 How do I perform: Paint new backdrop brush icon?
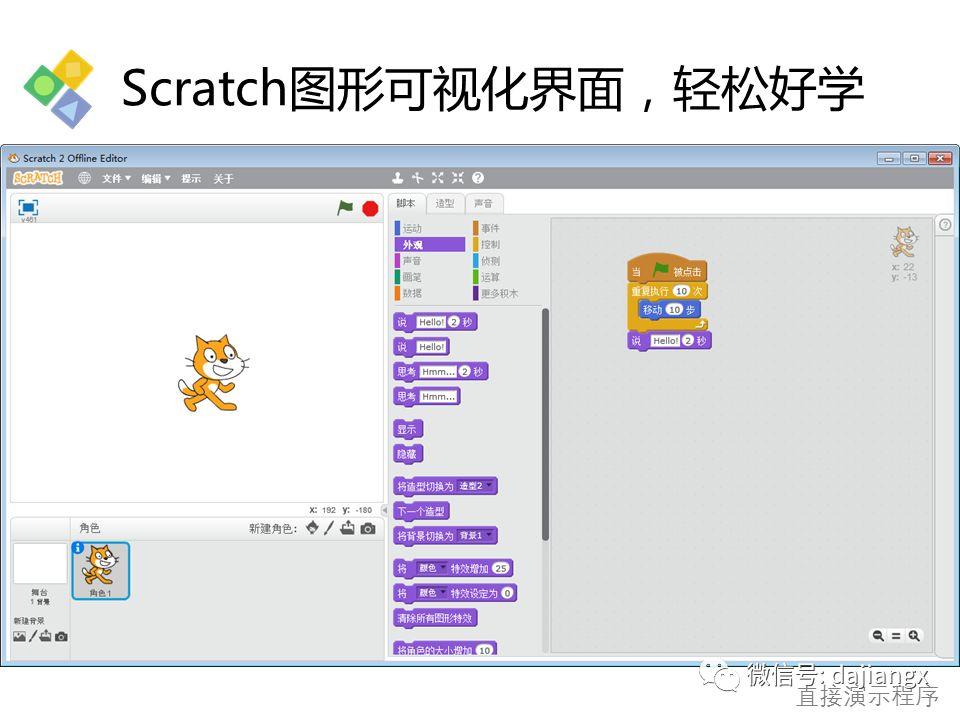tap(33, 637)
